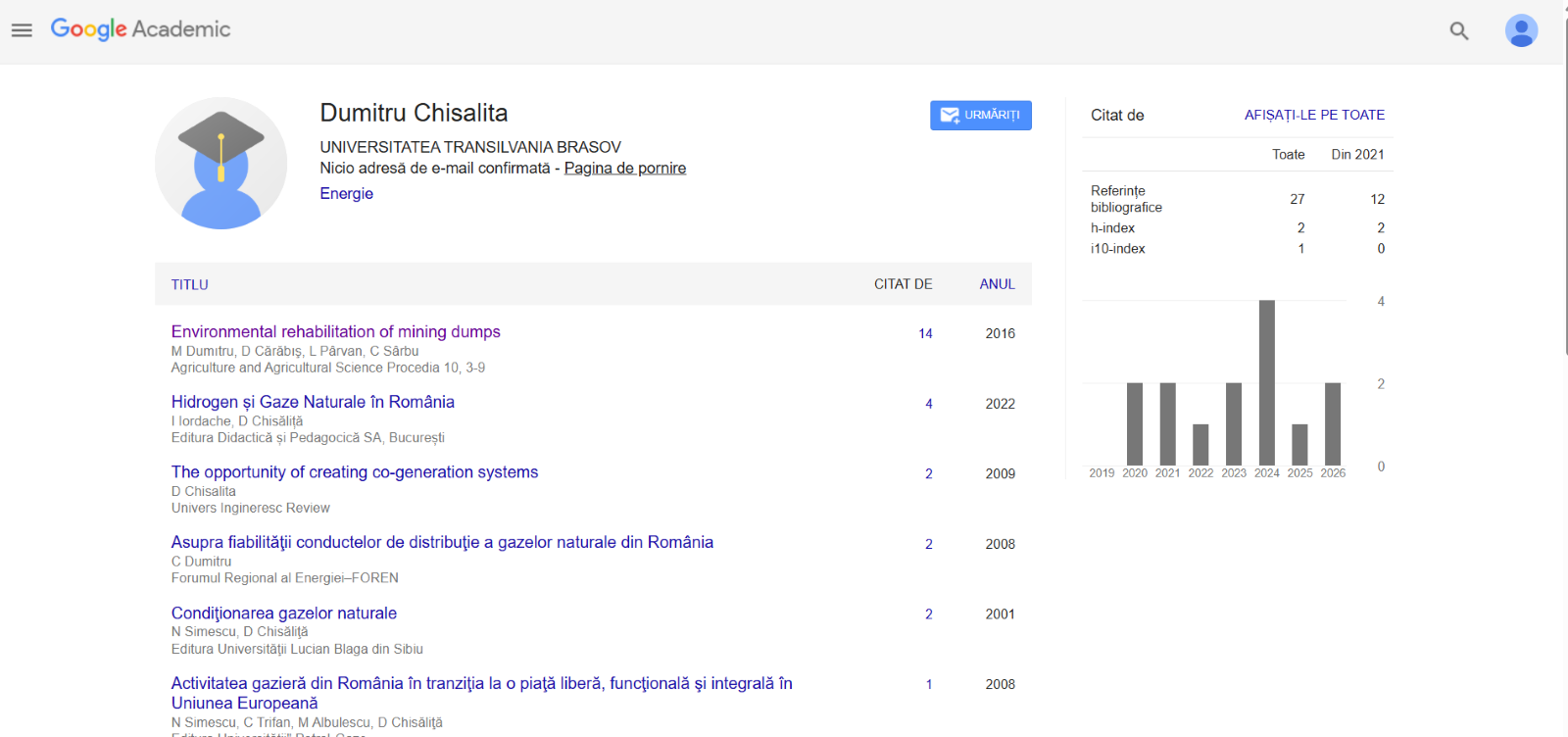Open the search magnifier icon
1568x737 pixels.
tap(1459, 31)
